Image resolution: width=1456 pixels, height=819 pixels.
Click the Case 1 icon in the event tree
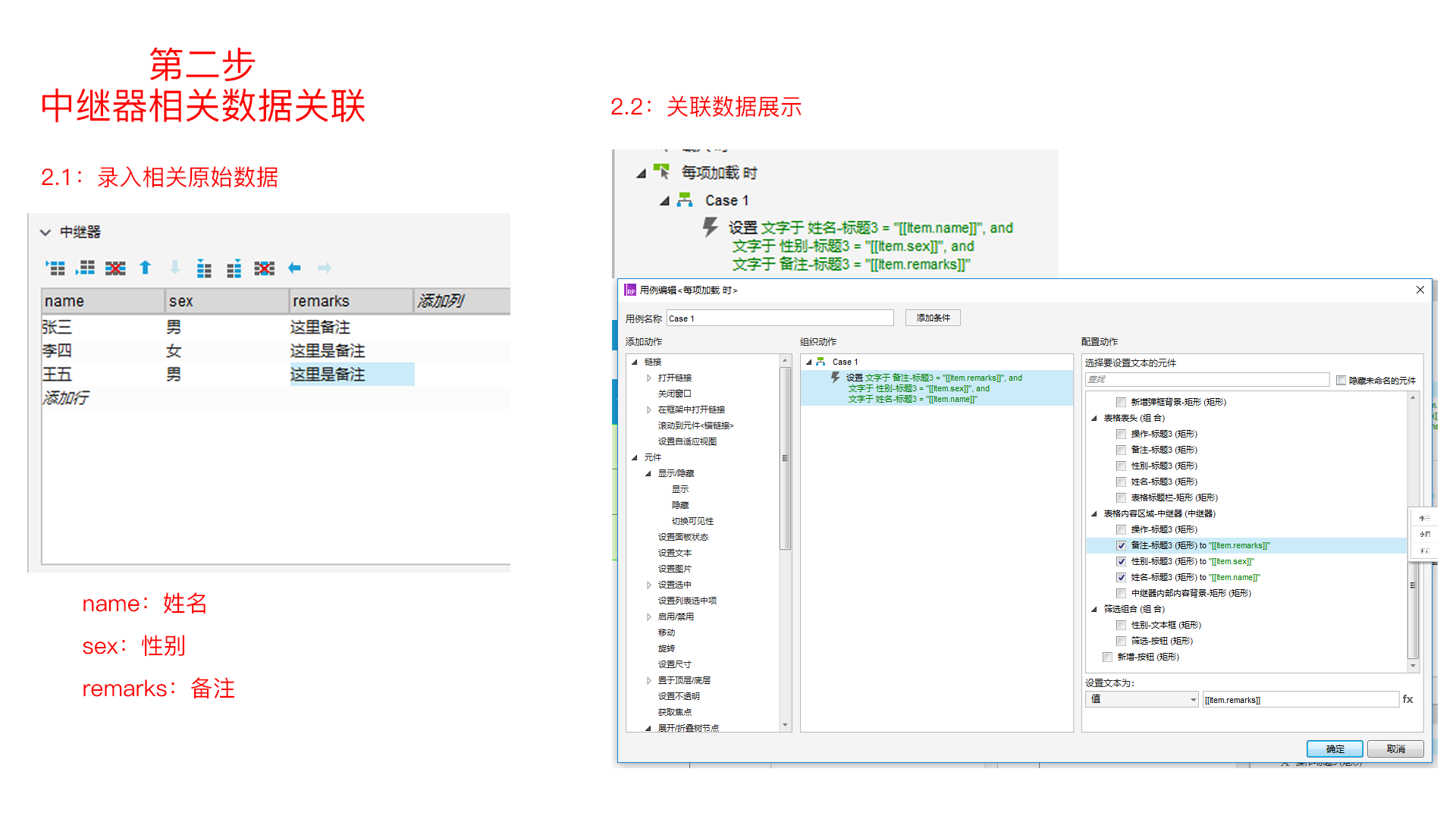685,200
